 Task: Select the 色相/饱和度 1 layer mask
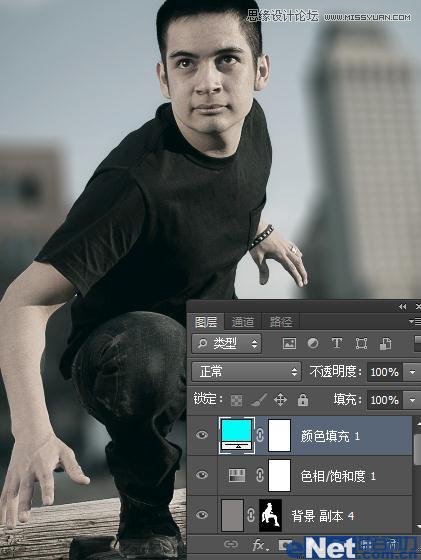tap(279, 475)
